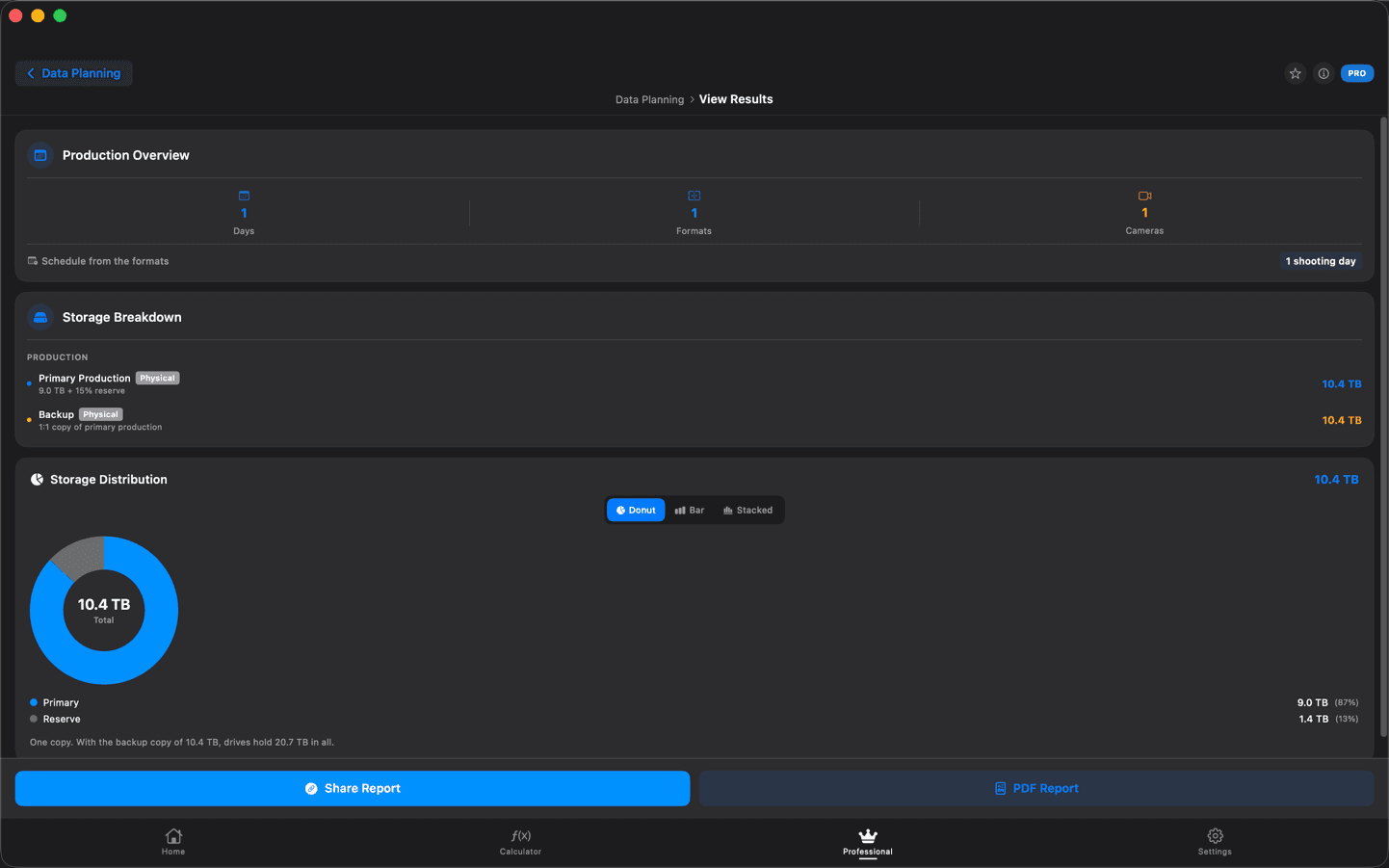This screenshot has height=868, width=1389.
Task: Click the gray Reserve legend dot
Action: pos(34,719)
